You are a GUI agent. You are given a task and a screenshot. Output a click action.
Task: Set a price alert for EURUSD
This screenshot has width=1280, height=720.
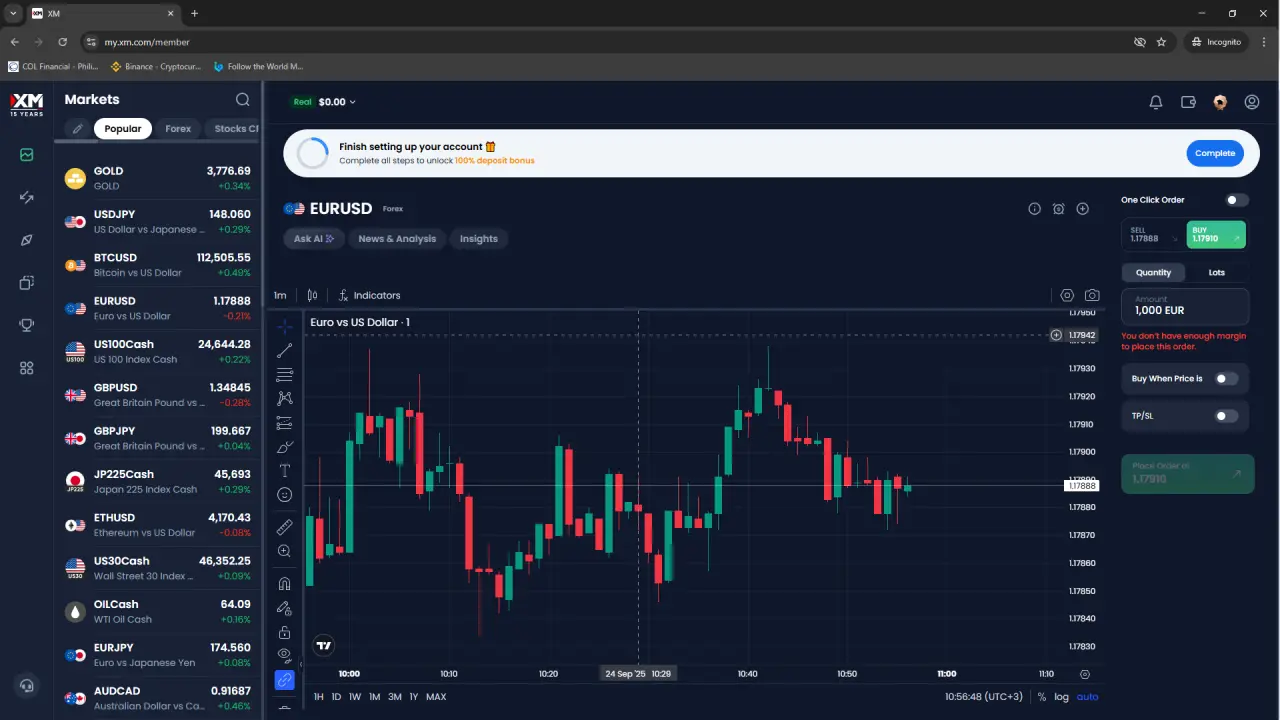[x=1058, y=209]
